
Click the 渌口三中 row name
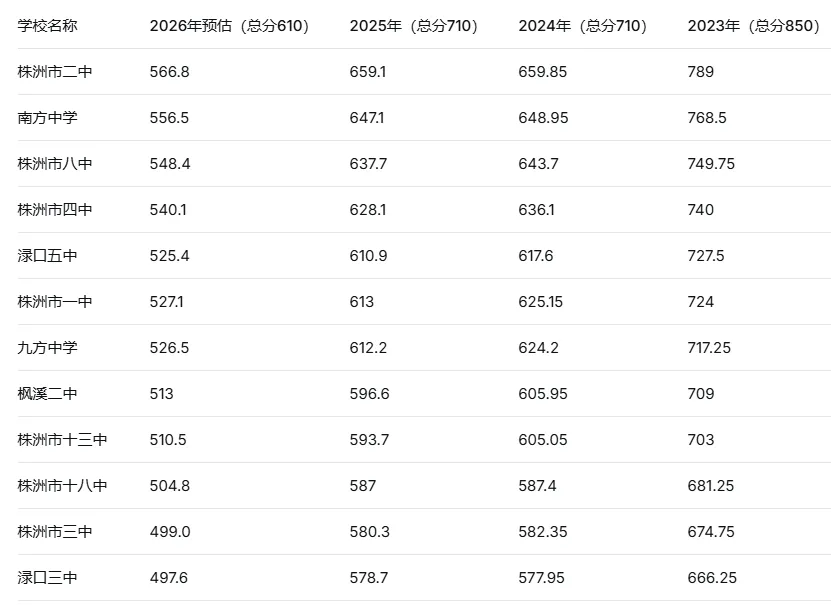[x=47, y=578]
